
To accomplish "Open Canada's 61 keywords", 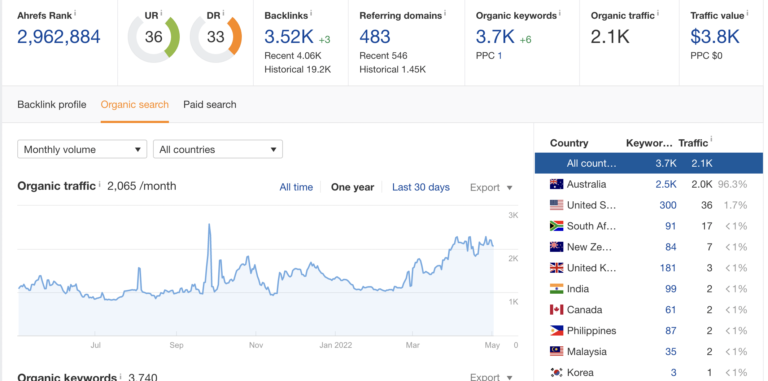I will 671,310.
